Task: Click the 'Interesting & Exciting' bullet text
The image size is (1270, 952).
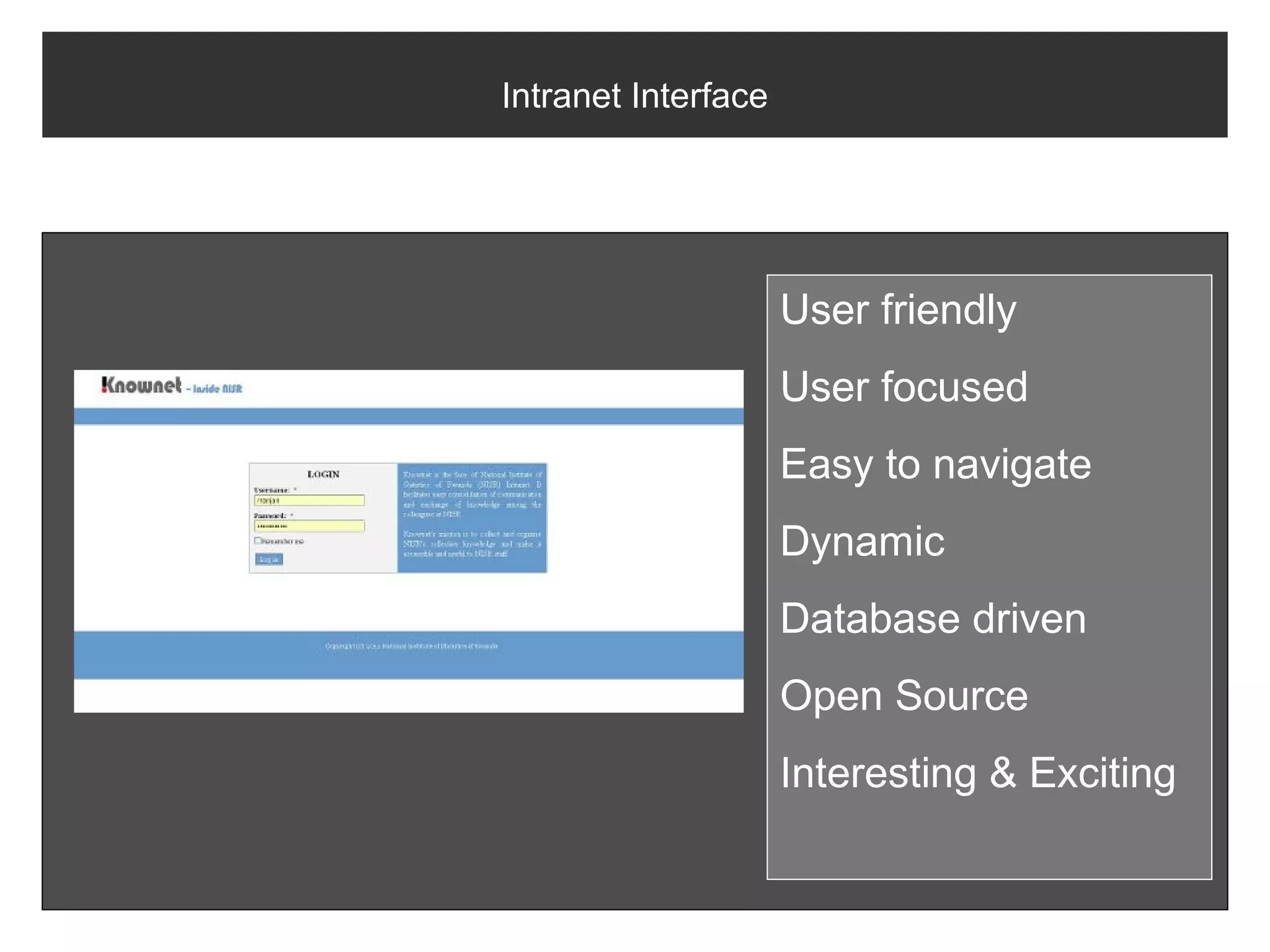Action: pyautogui.click(x=977, y=773)
